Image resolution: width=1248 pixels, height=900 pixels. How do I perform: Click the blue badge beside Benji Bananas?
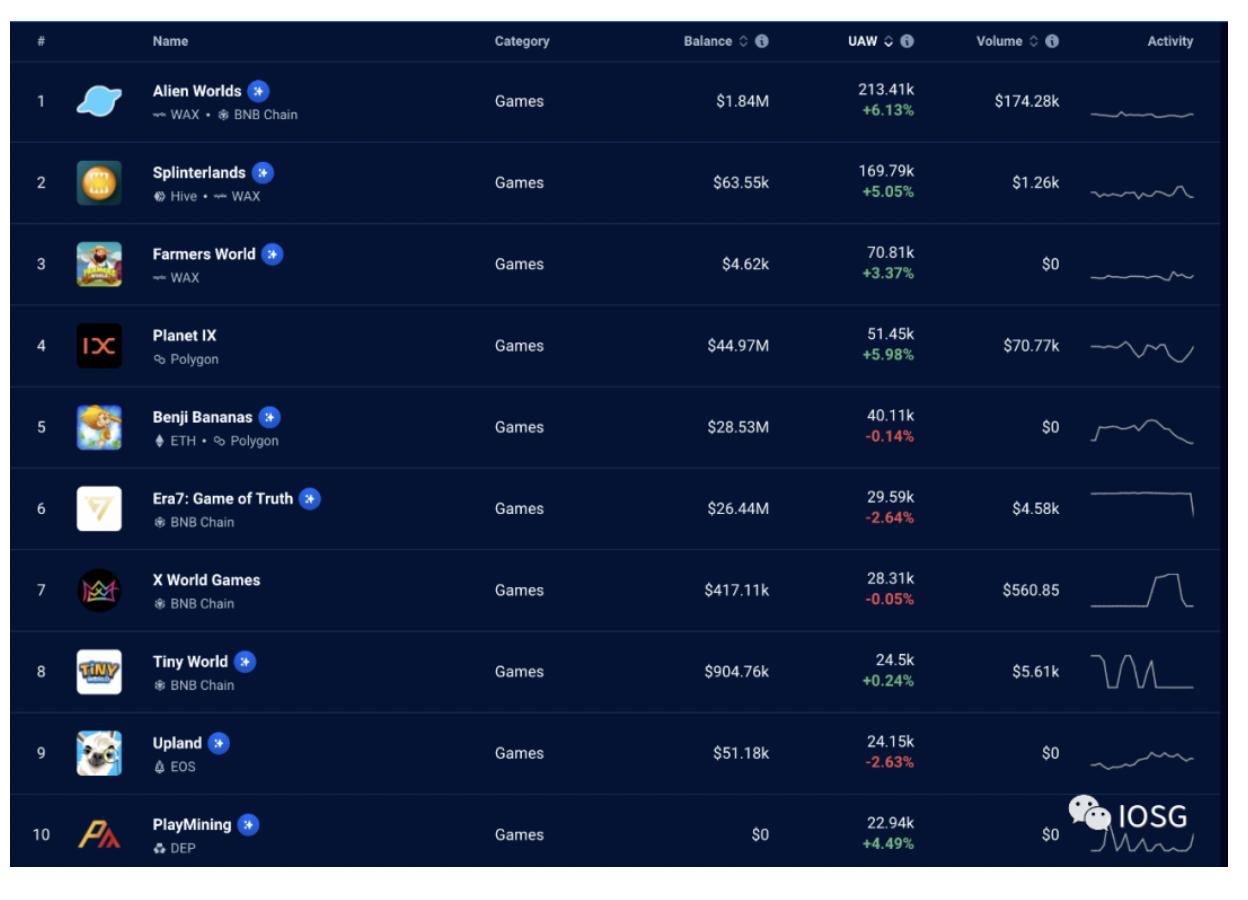(x=269, y=417)
